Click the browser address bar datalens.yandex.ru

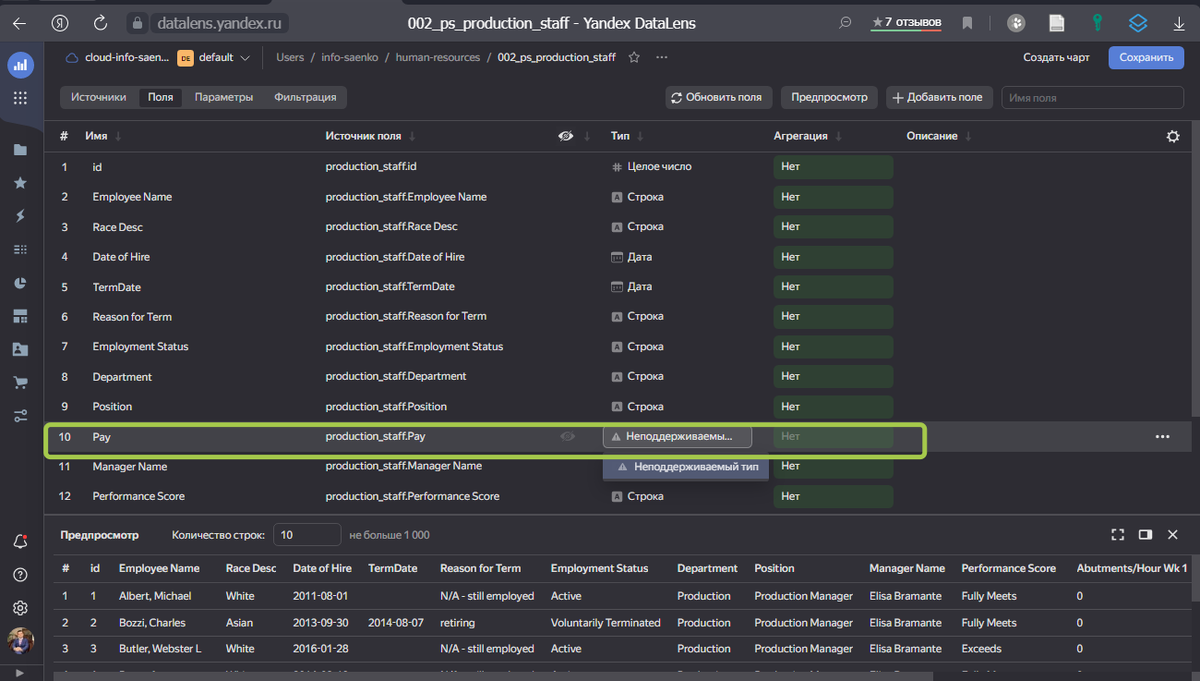pos(219,22)
